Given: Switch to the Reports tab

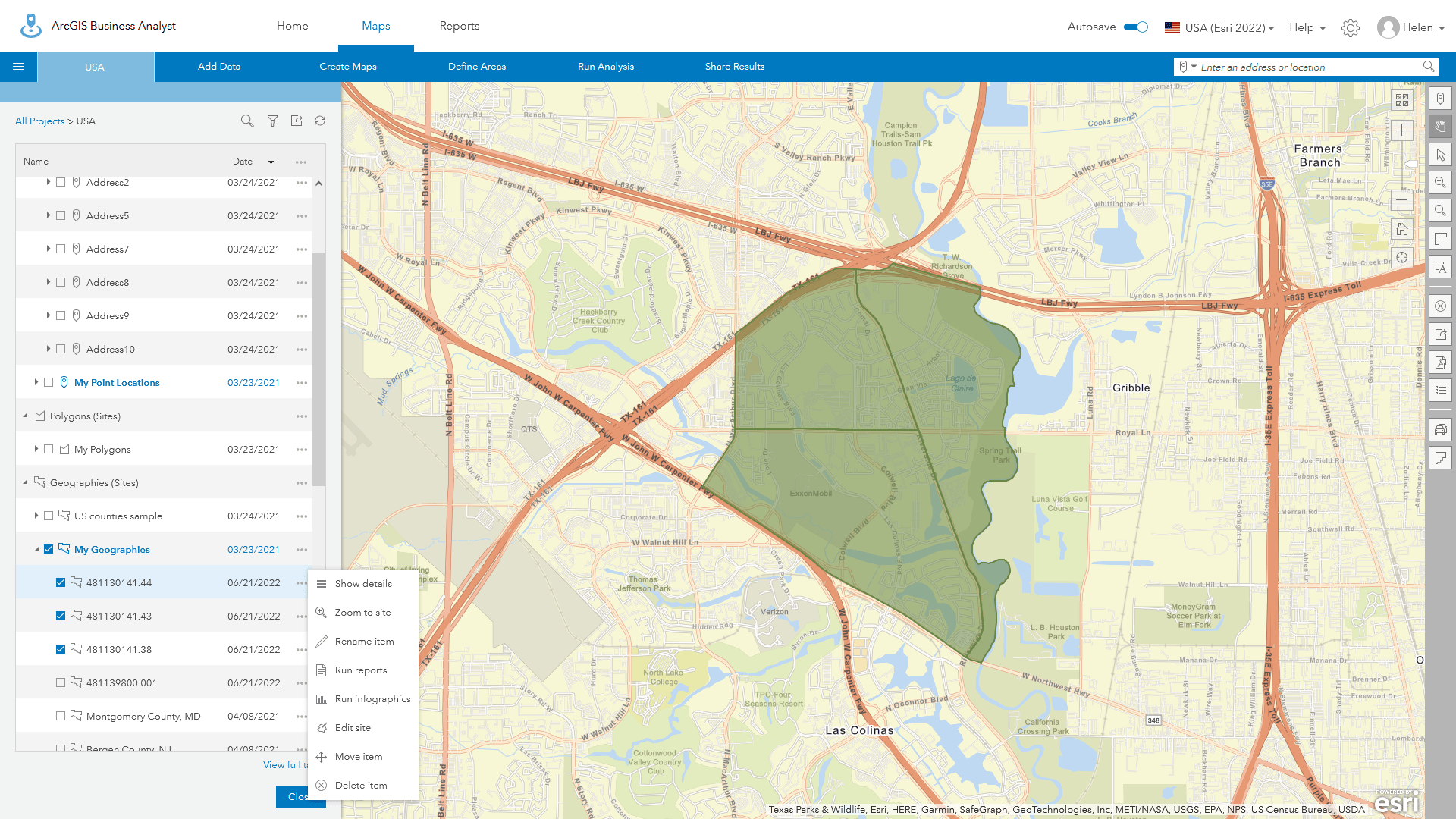Looking at the screenshot, I should point(459,25).
